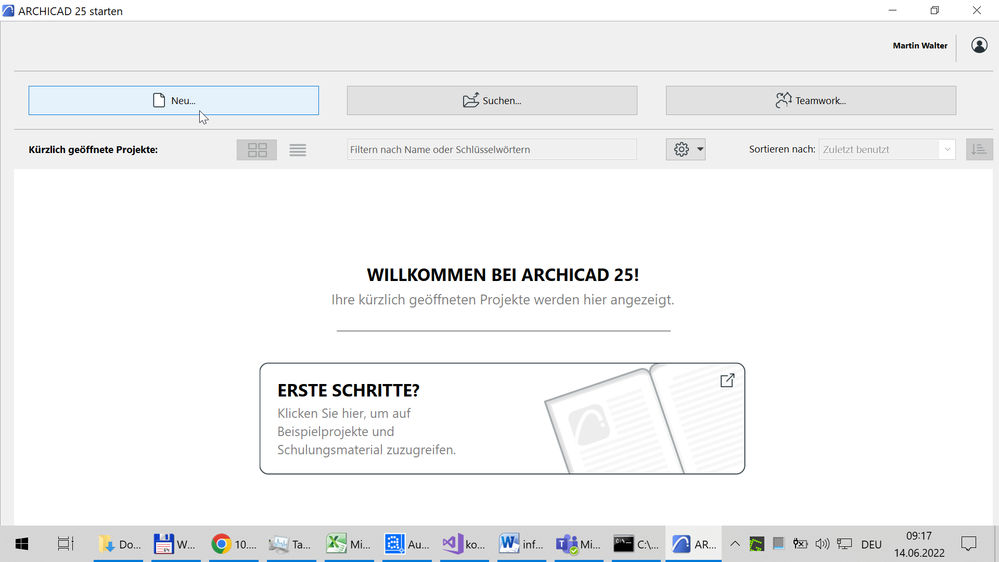The image size is (999, 562).
Task: Open the Erste Schritte card
Action: pos(502,419)
